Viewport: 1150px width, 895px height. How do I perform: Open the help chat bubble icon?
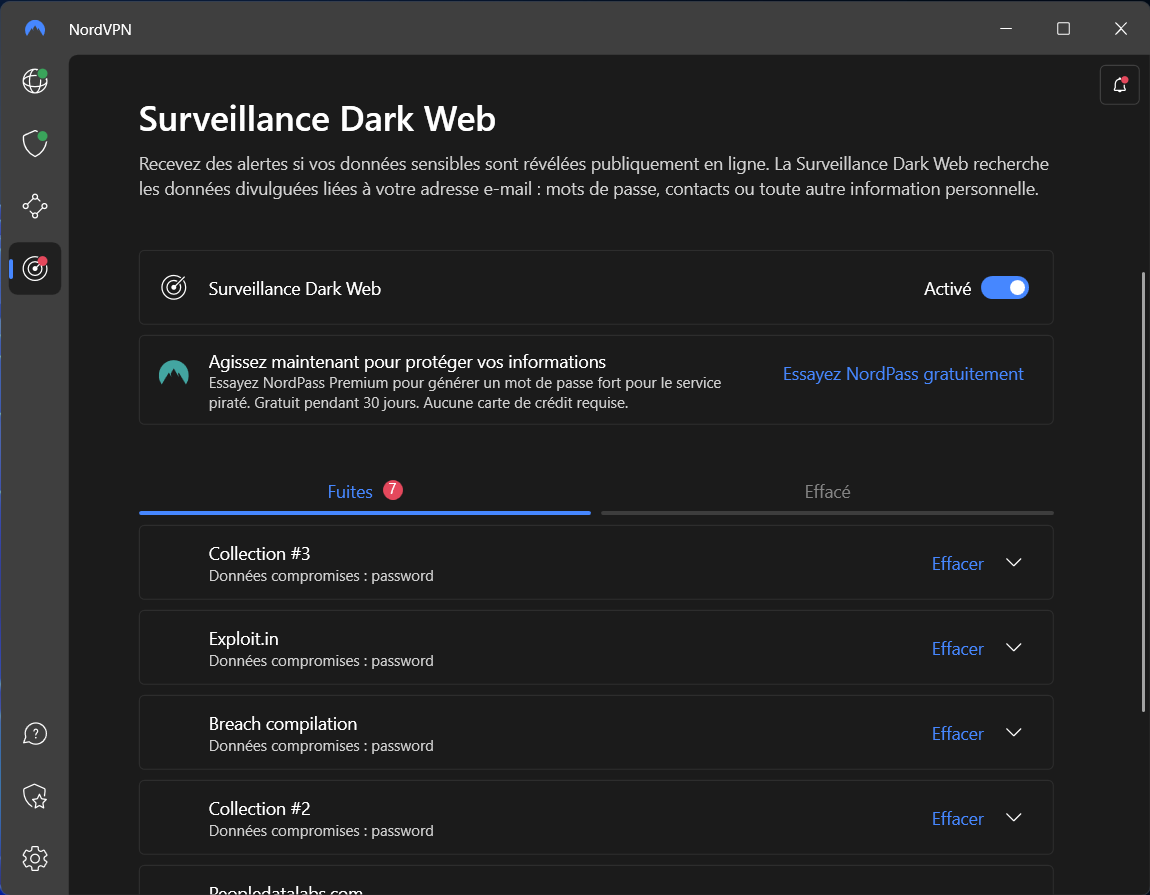pyautogui.click(x=34, y=734)
